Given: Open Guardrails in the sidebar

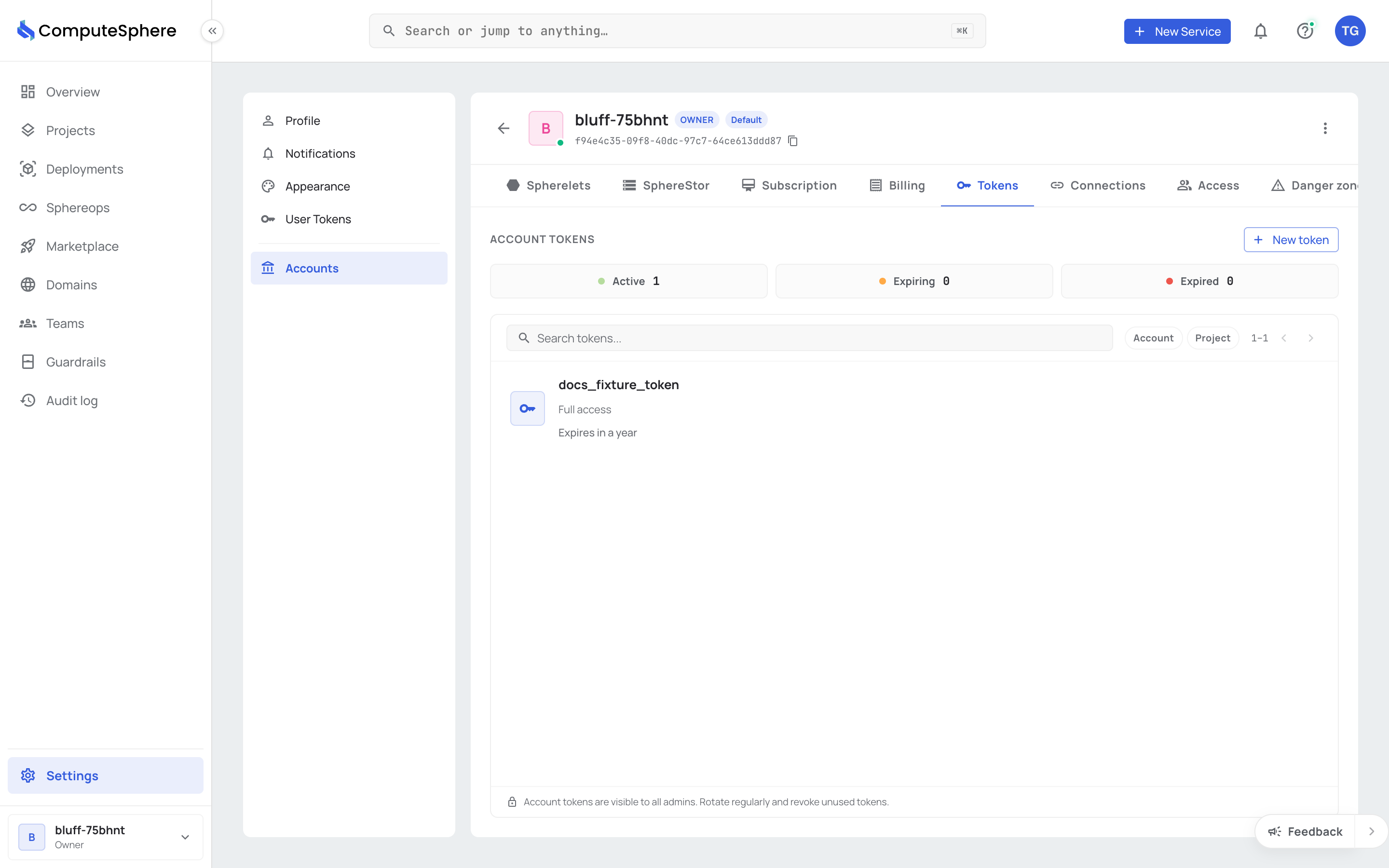Looking at the screenshot, I should click(x=106, y=362).
